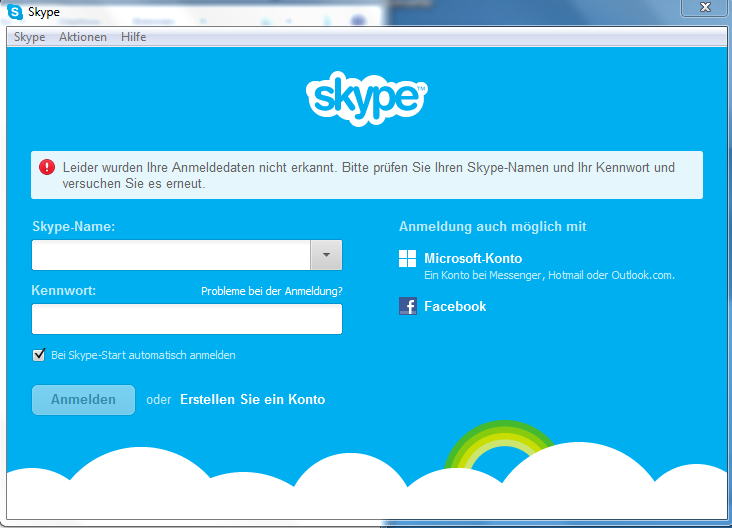Expand the Skype-Name dropdown arrow
Image resolution: width=732 pixels, height=528 pixels.
326,255
